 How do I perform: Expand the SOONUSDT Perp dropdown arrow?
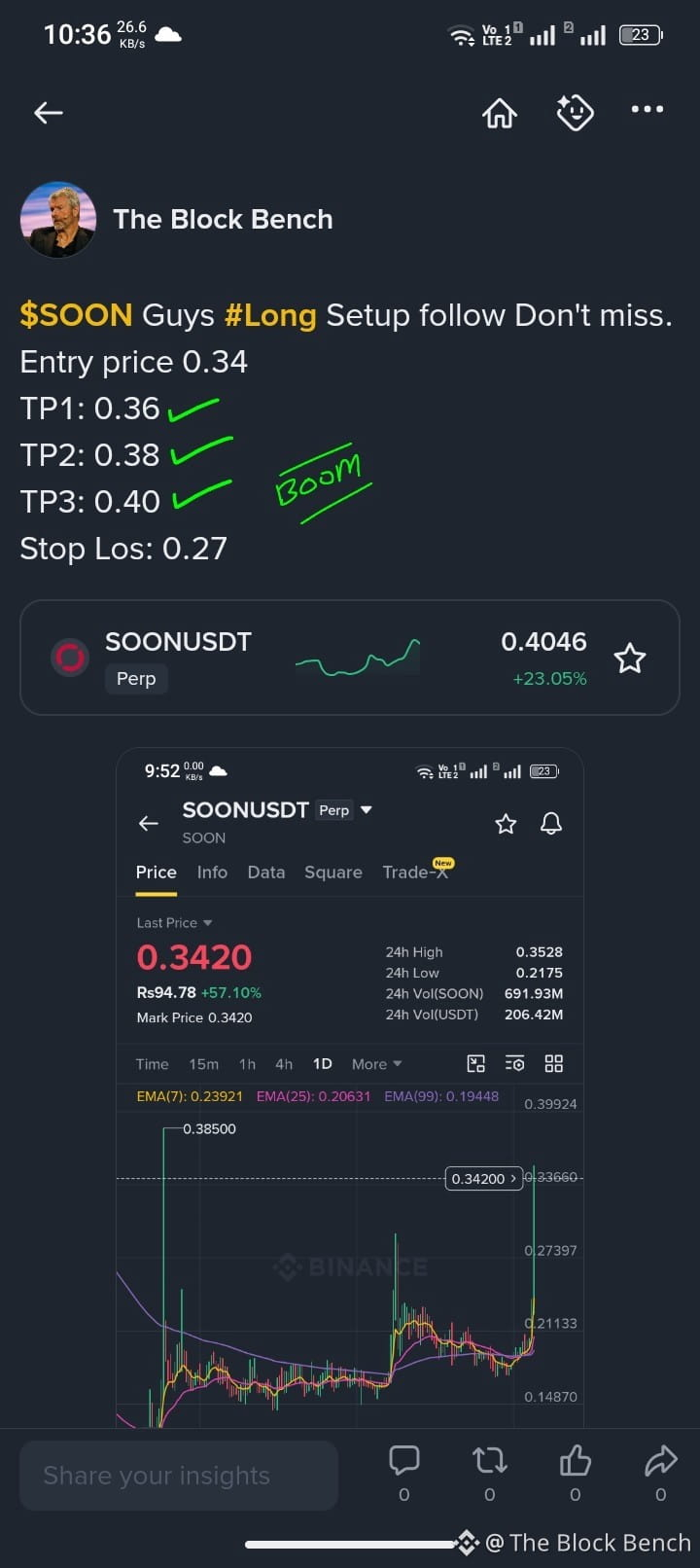coord(367,810)
